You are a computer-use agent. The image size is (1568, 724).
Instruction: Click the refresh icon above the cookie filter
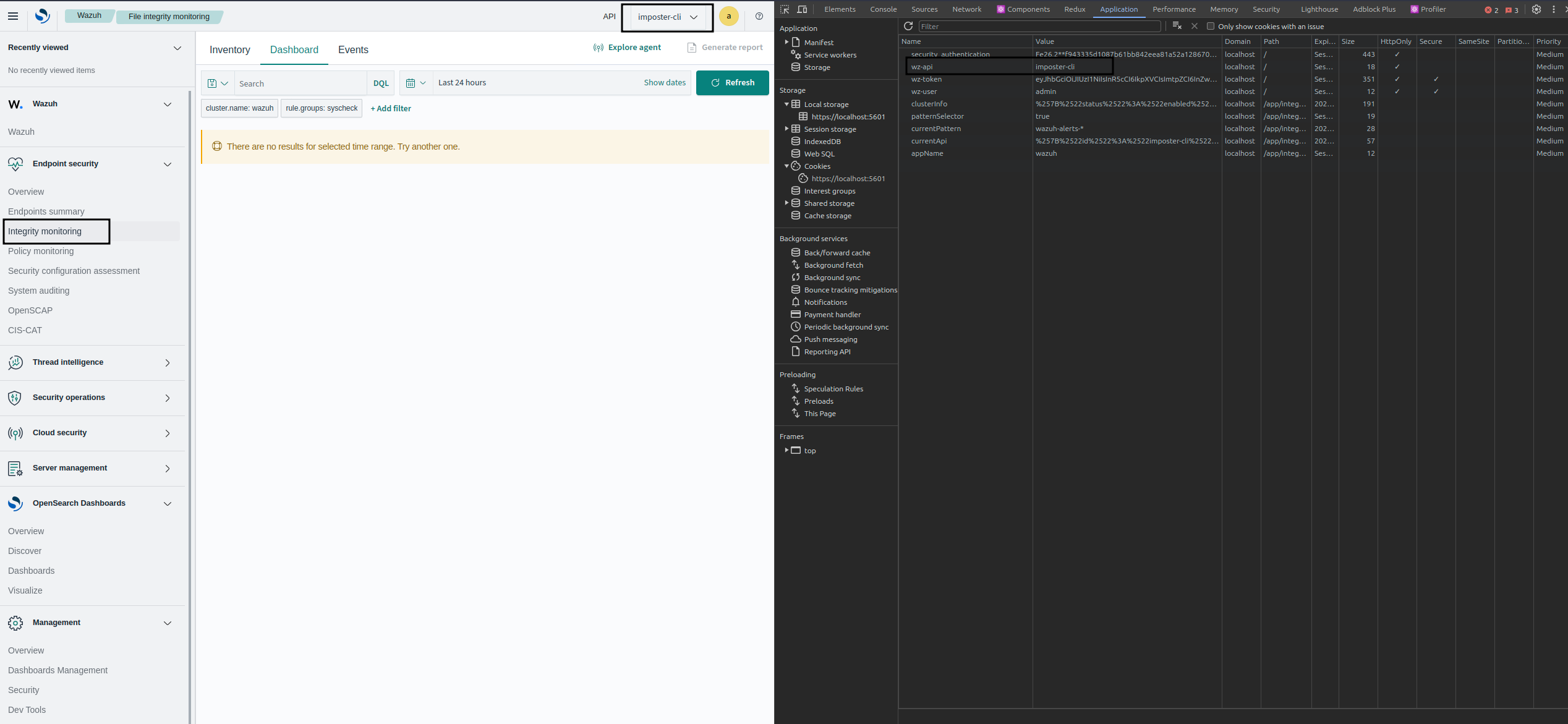[908, 26]
